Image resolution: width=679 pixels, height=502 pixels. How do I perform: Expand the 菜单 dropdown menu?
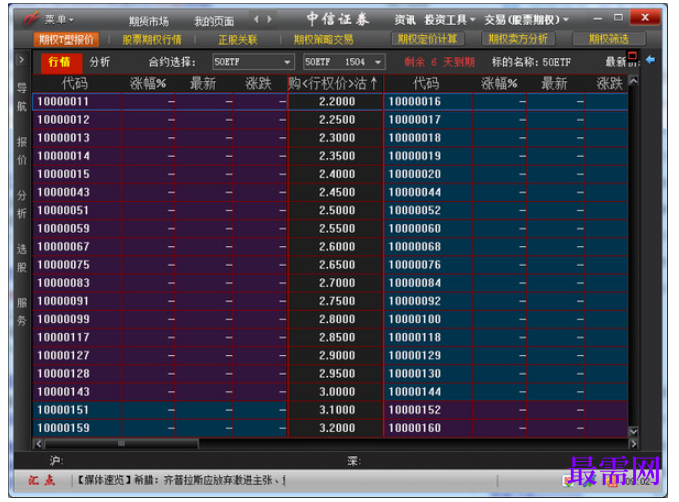coord(59,19)
